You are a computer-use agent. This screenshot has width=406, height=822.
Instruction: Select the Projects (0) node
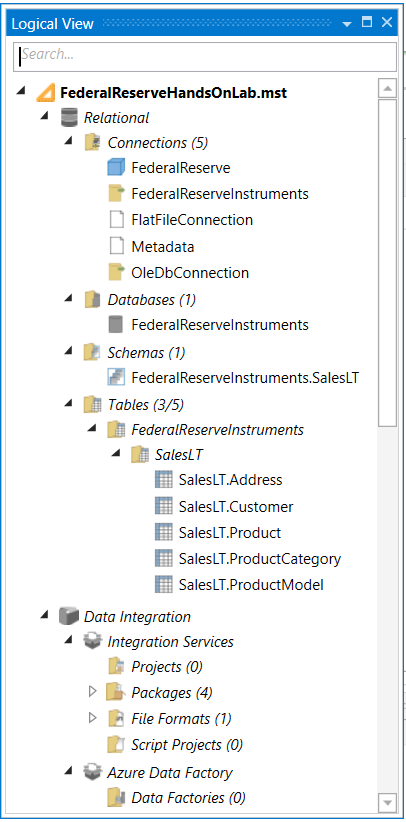click(167, 667)
